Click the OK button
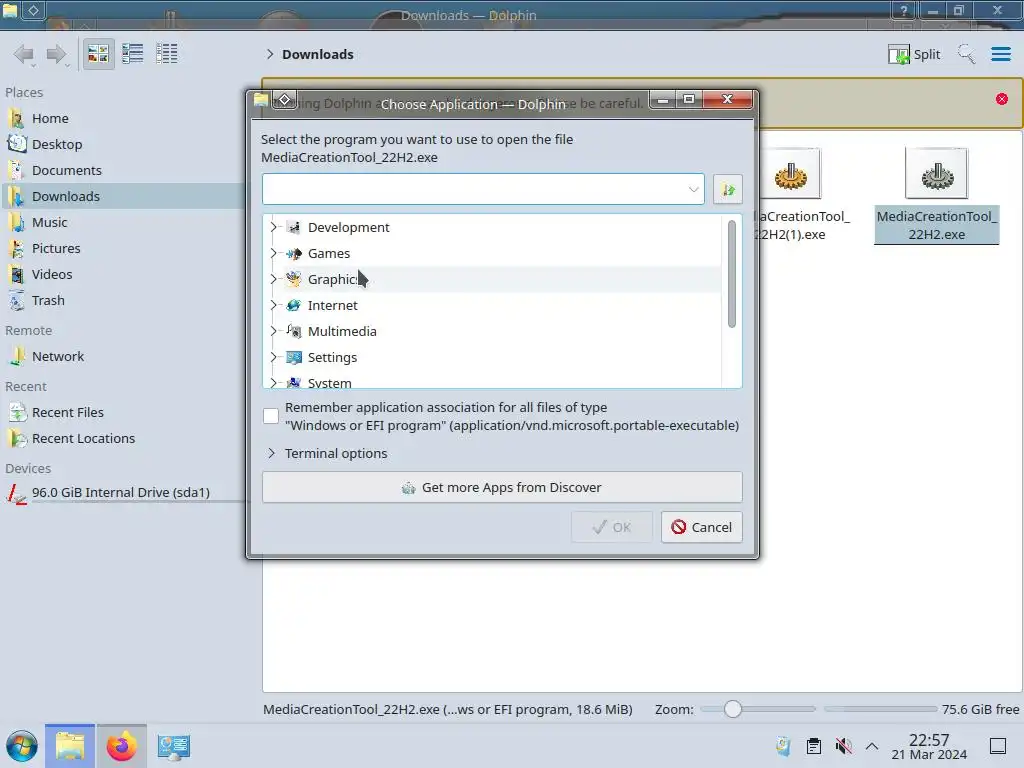This screenshot has height=768, width=1024. tap(611, 527)
